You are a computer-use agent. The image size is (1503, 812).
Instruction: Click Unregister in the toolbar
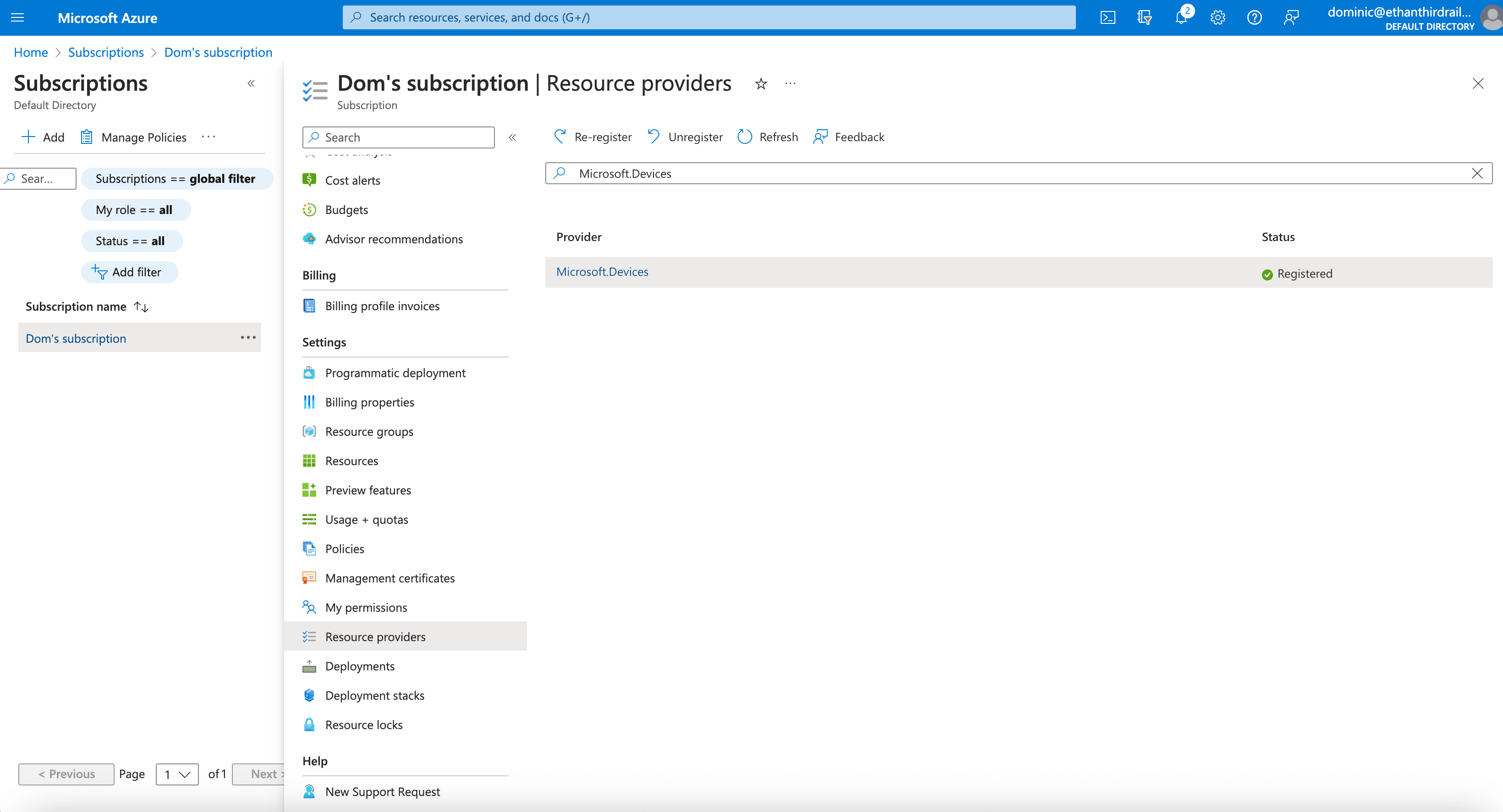click(x=685, y=137)
